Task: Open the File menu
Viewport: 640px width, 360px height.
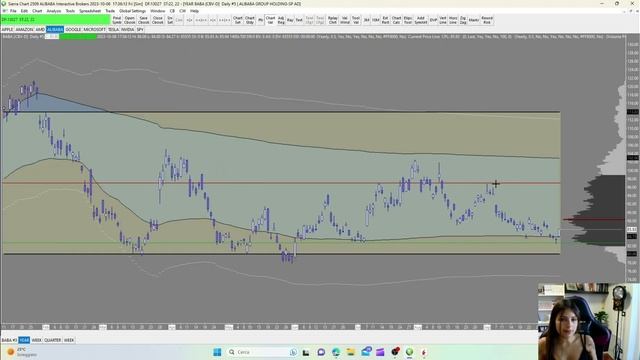Action: [13, 11]
